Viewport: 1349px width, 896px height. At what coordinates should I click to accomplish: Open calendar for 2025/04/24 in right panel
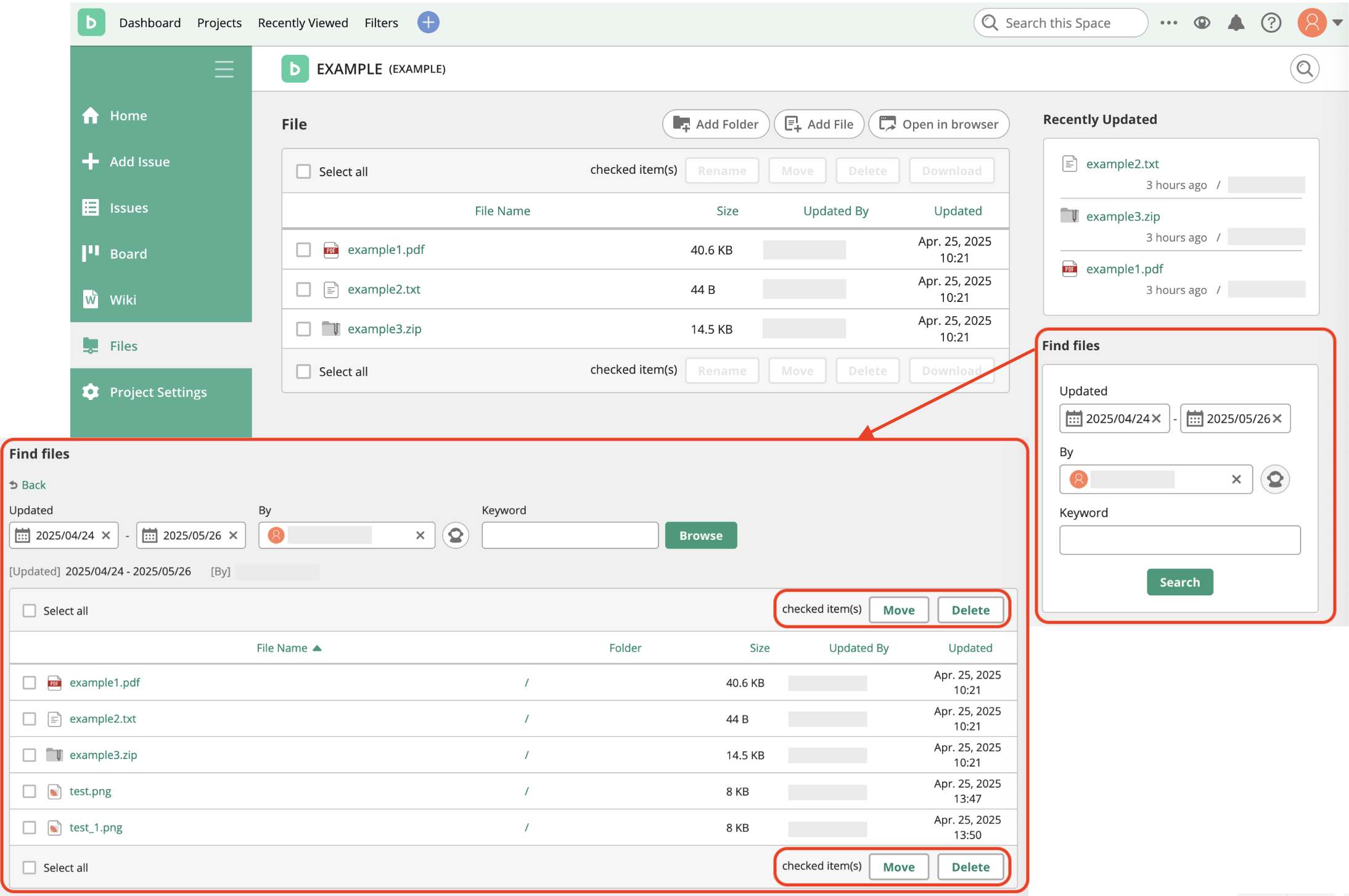click(x=1073, y=418)
